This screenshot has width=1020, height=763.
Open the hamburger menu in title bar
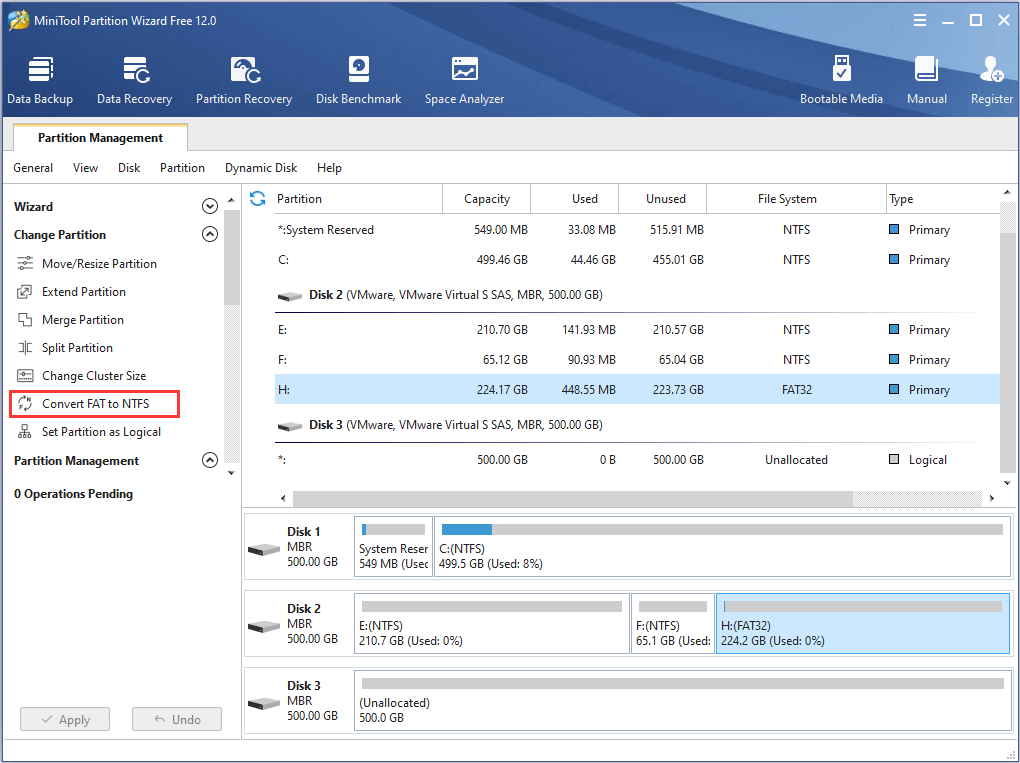pos(920,21)
